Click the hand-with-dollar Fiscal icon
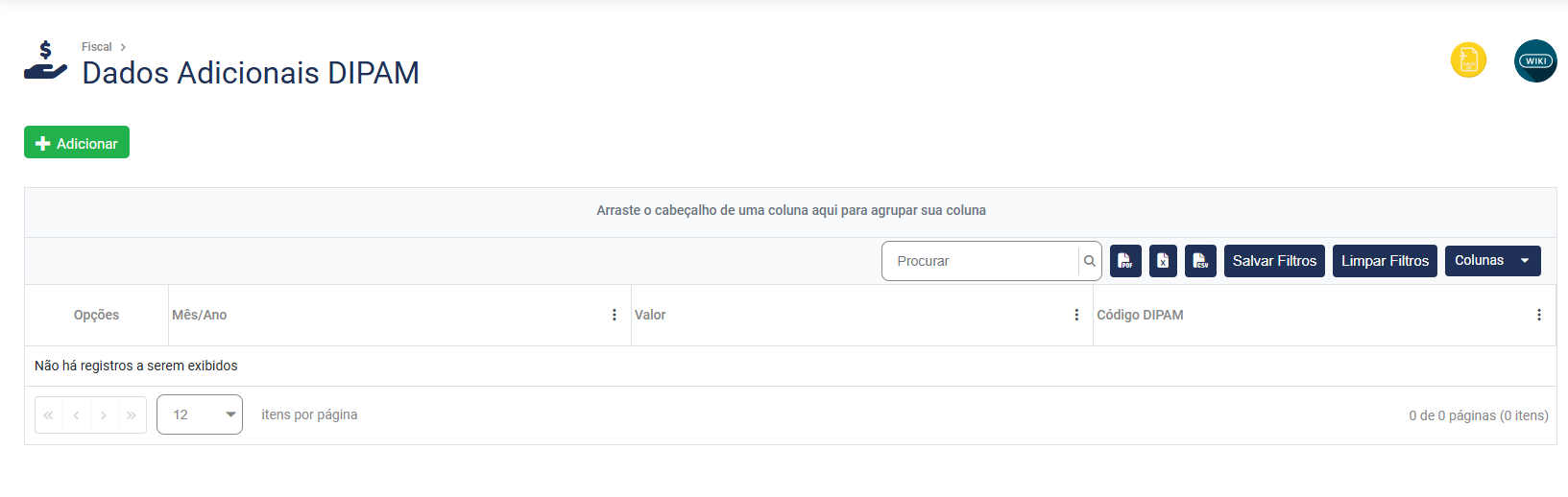The image size is (1568, 497). pyautogui.click(x=45, y=60)
